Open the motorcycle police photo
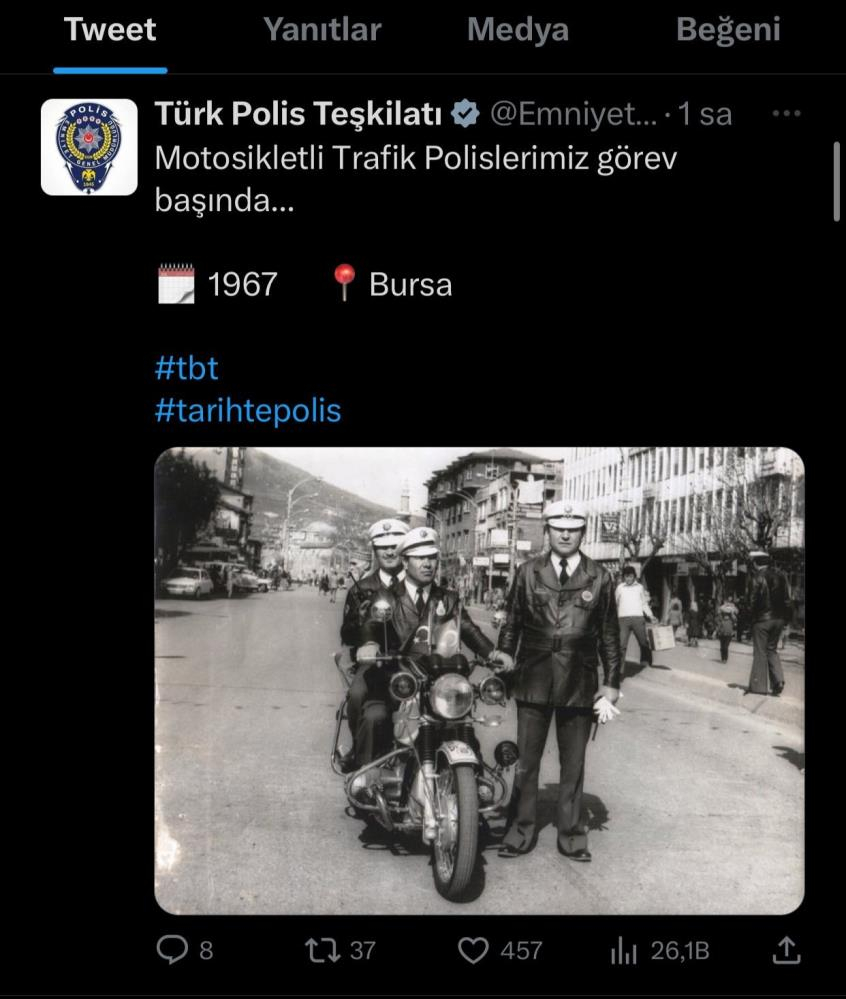This screenshot has width=846, height=999. 479,681
